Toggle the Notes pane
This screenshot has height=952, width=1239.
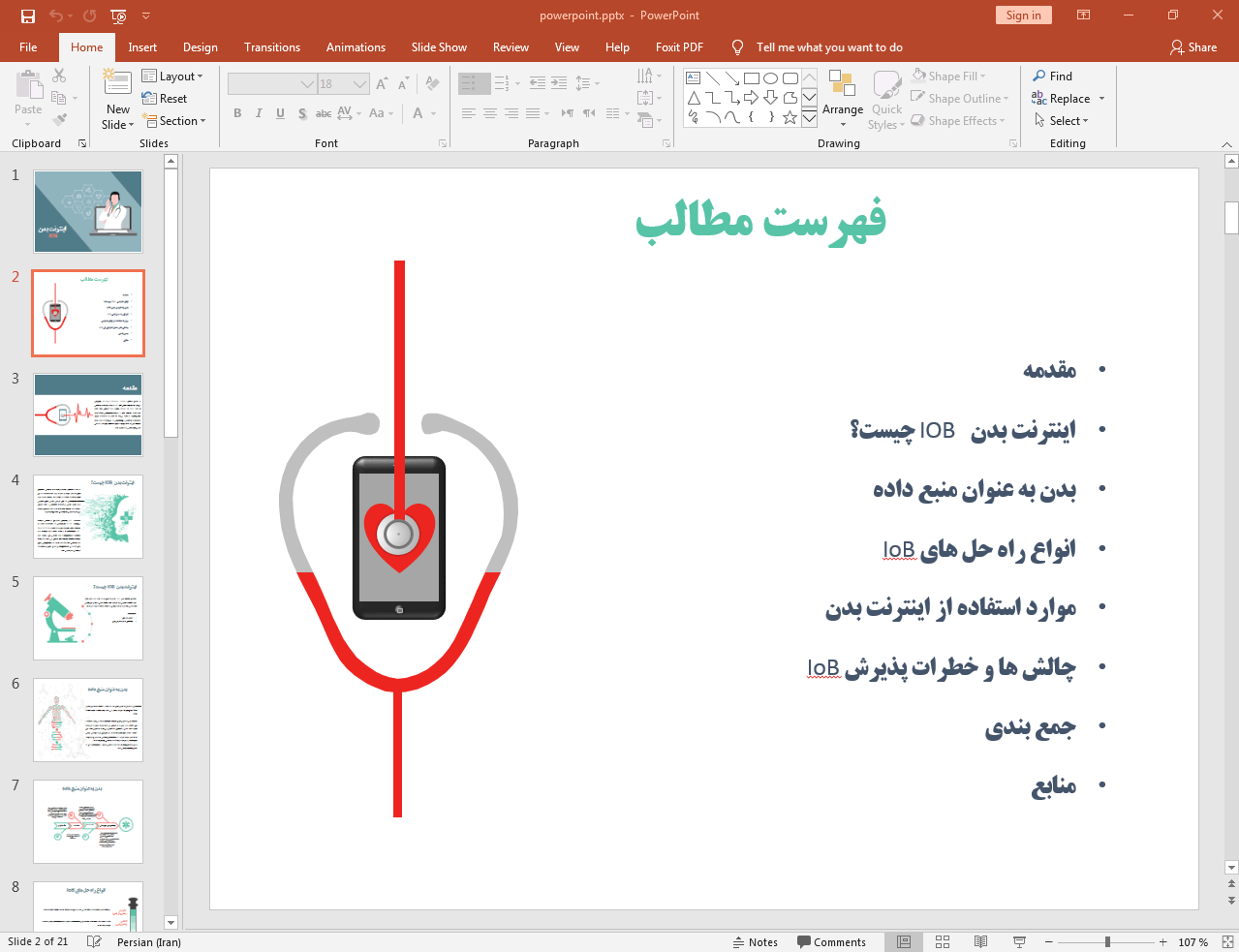pyautogui.click(x=756, y=942)
